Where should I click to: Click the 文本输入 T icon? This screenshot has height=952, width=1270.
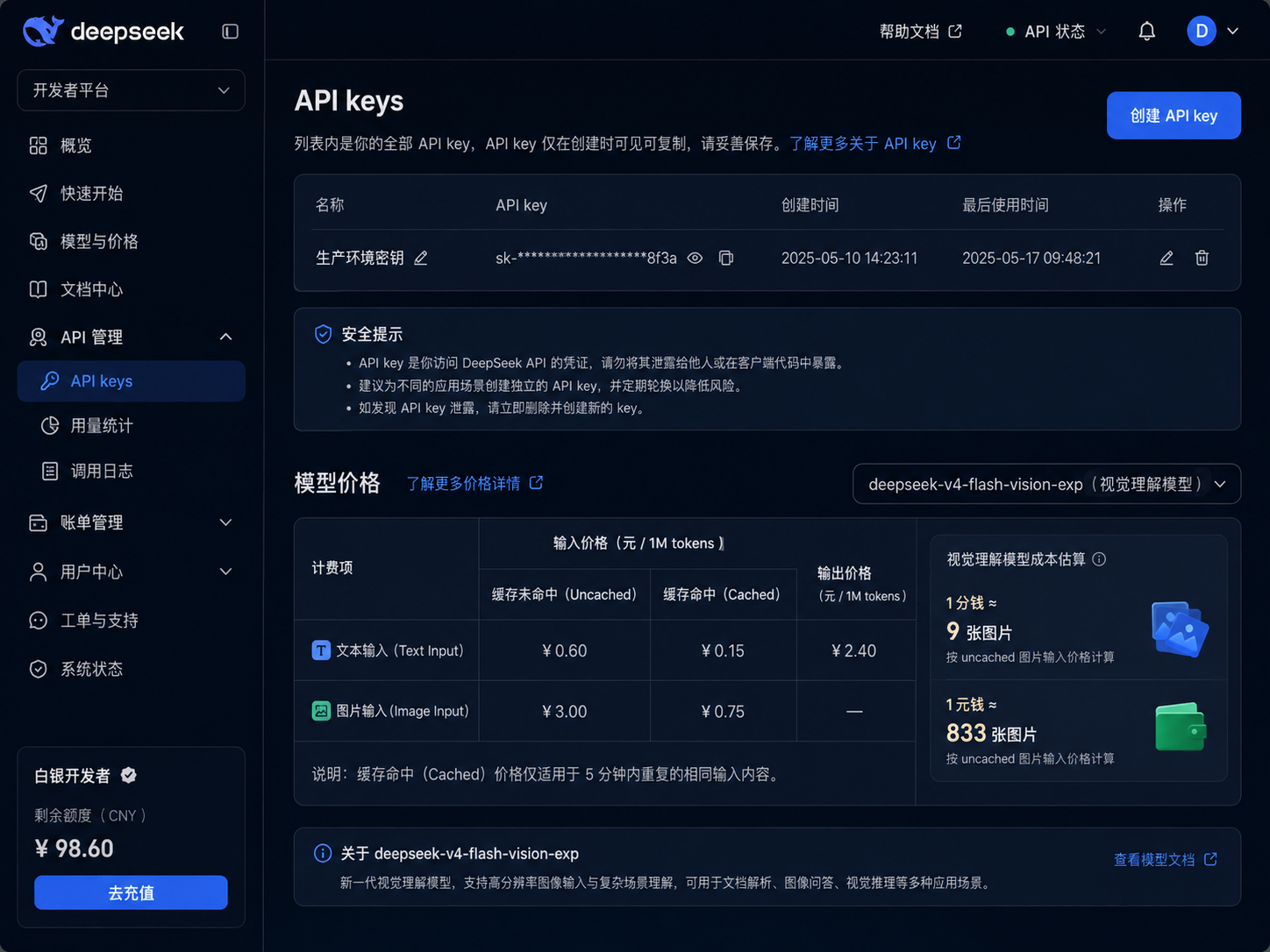321,650
